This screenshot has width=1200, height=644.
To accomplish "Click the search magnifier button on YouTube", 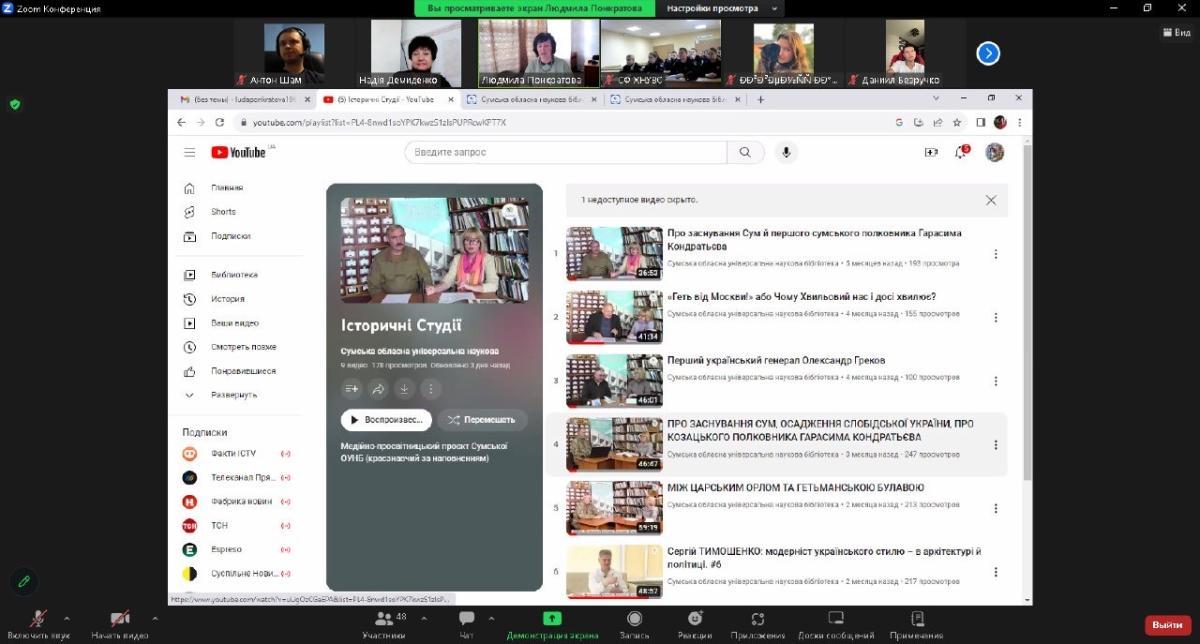I will [x=744, y=152].
